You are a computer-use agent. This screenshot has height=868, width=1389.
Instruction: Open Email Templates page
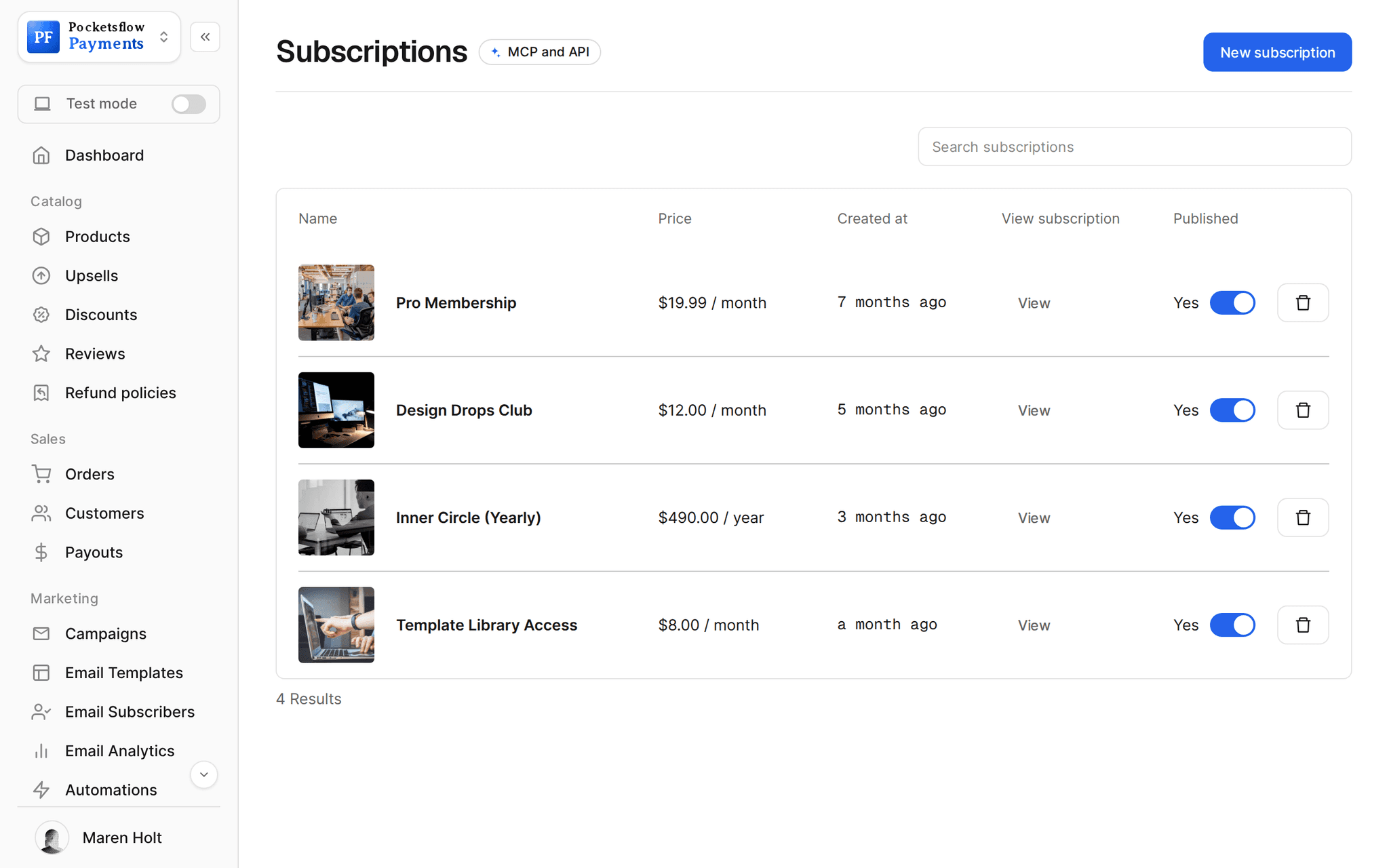point(124,673)
